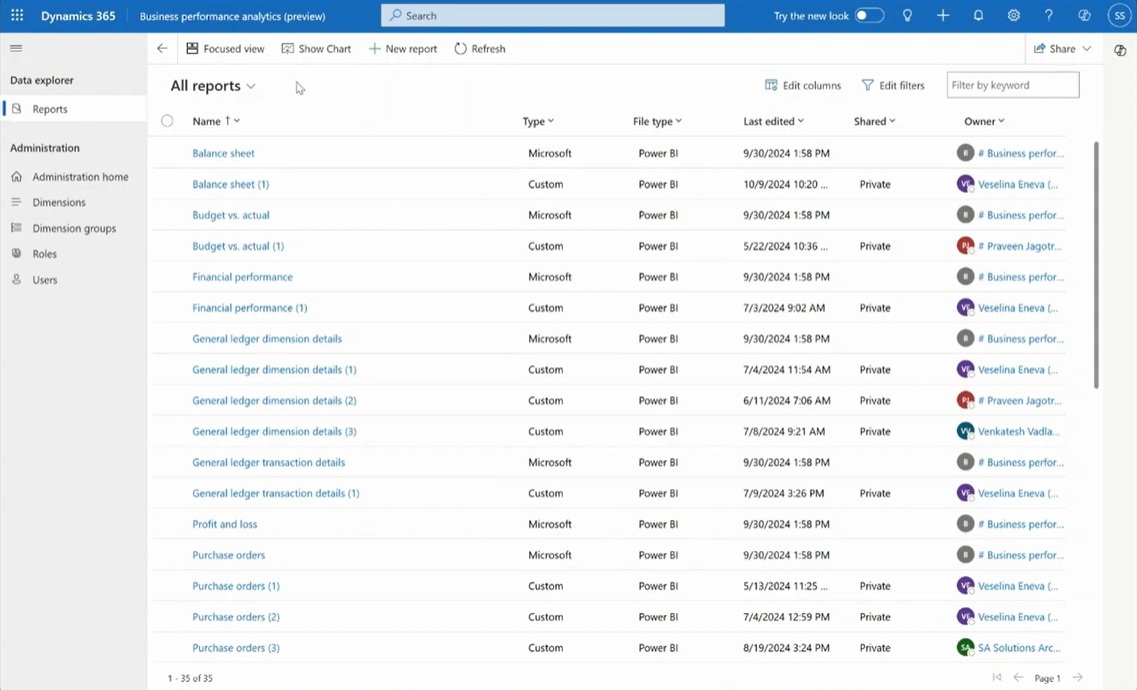
Task: Click the Focused view command
Action: tap(226, 49)
